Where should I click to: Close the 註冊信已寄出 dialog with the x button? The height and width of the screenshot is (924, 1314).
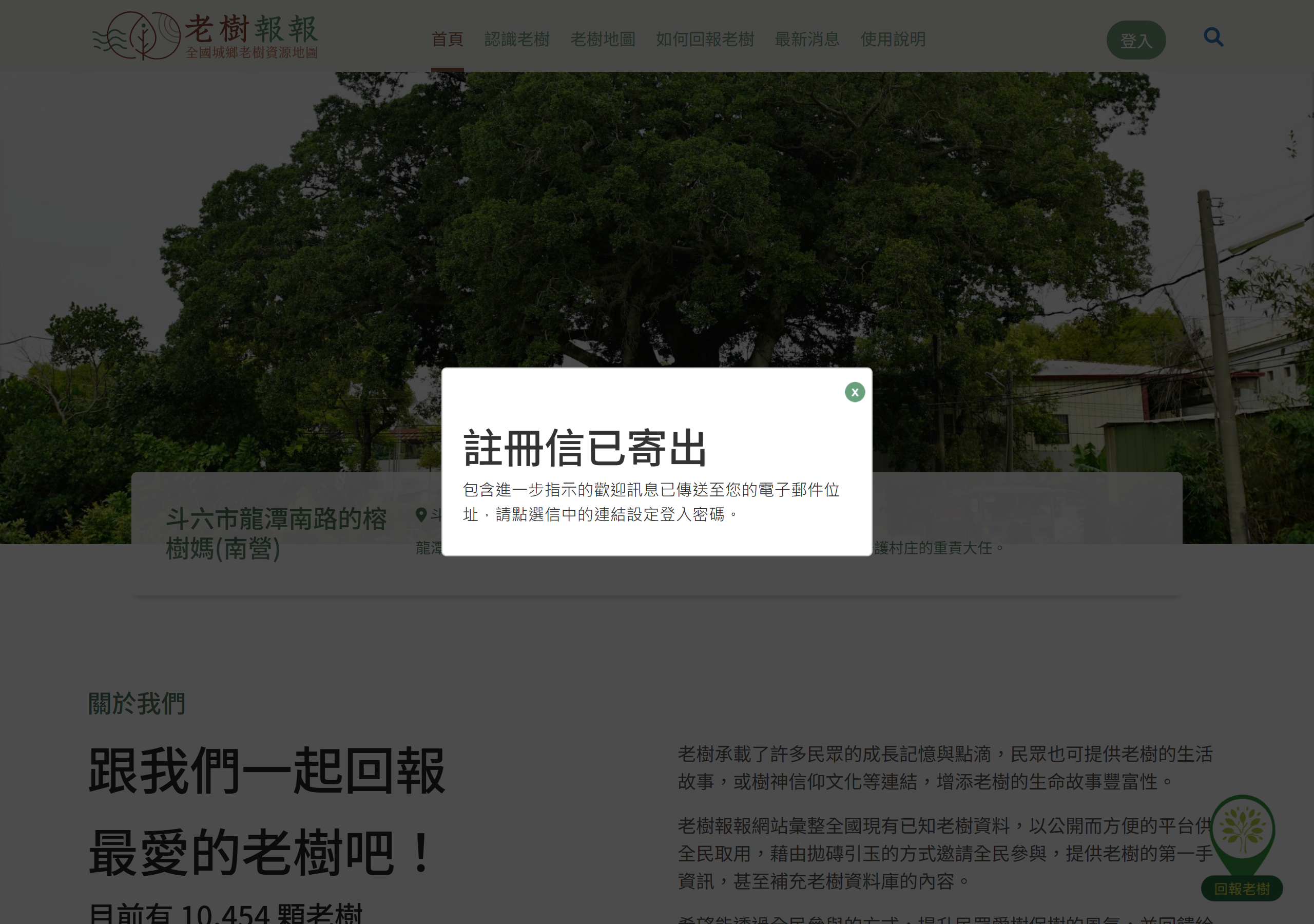point(855,392)
